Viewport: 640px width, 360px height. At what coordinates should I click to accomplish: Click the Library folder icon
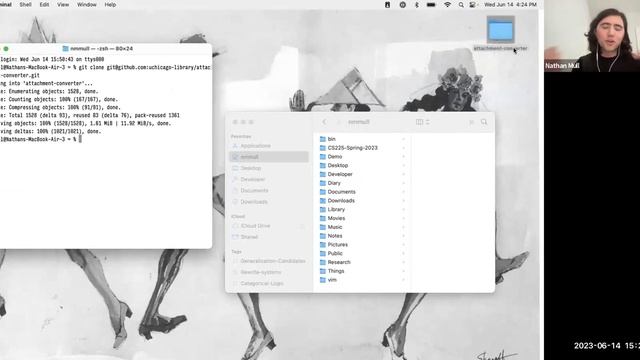pos(323,209)
